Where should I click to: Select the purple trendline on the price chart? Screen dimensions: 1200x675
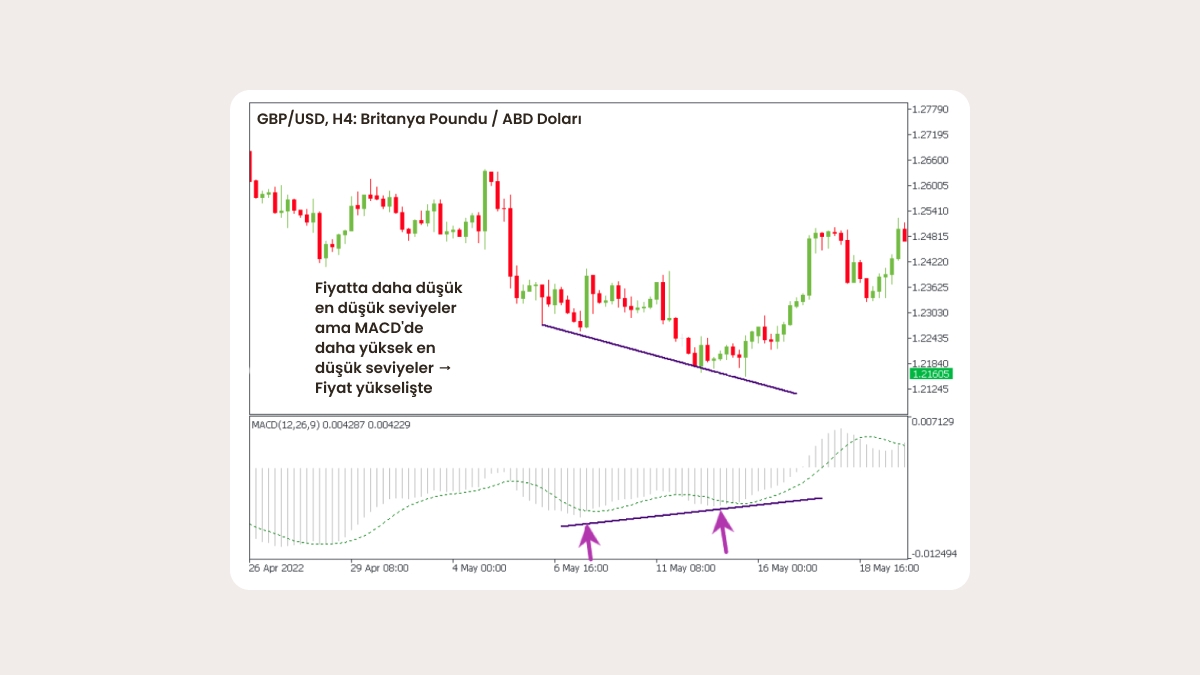[x=668, y=358]
